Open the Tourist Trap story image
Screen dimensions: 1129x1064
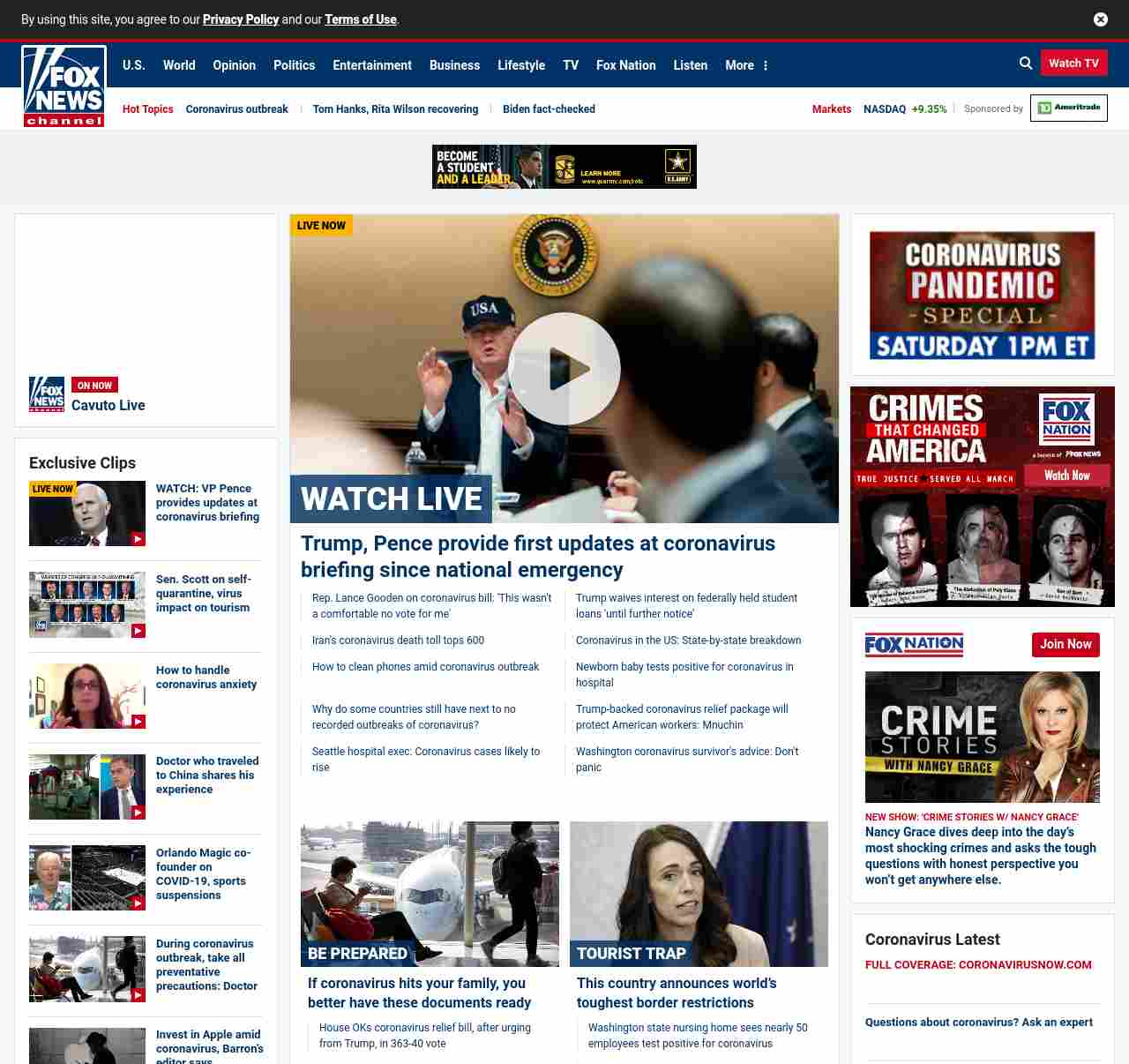[x=699, y=894]
